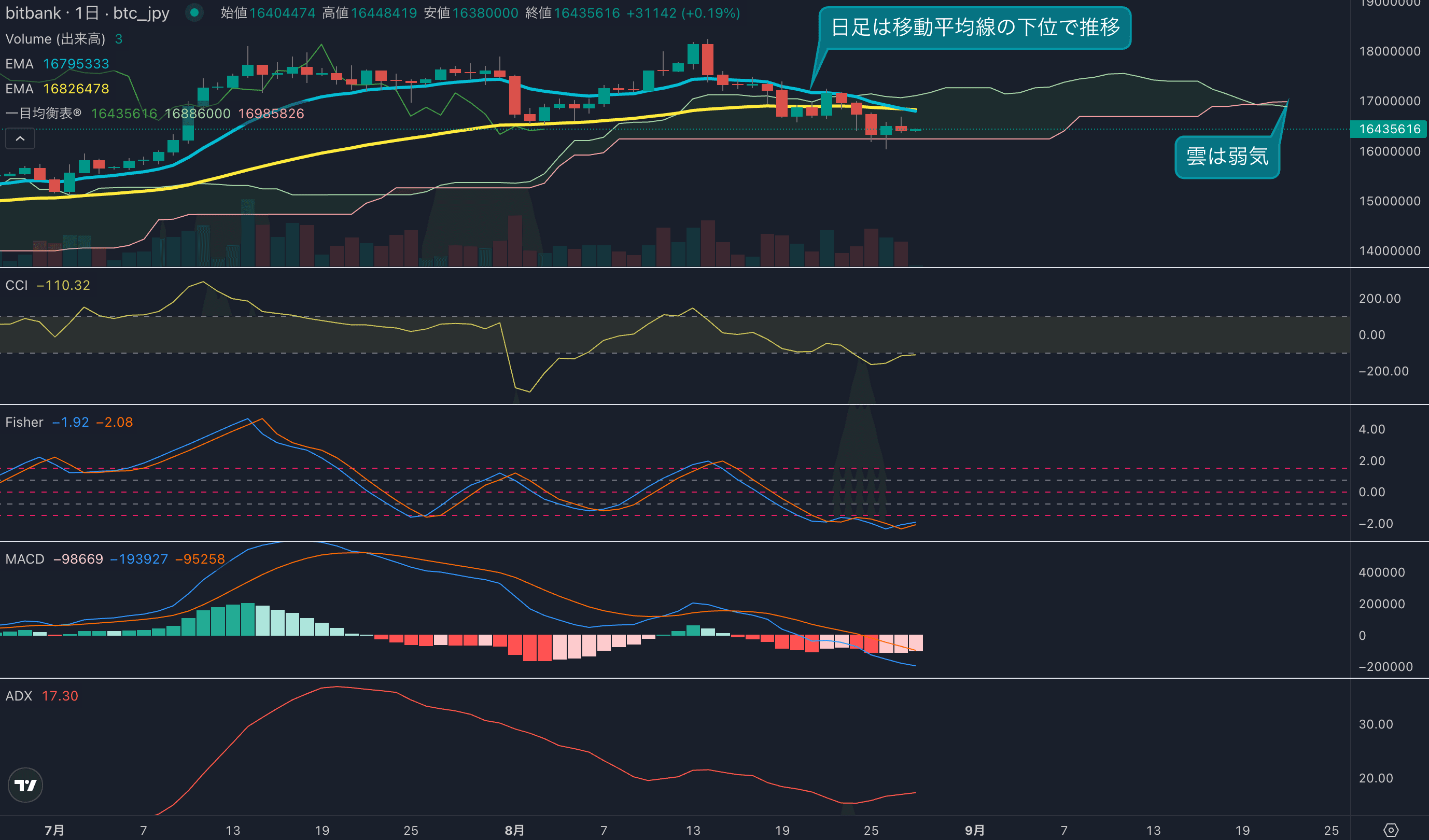The image size is (1429, 840).
Task: Click the CCI indicator label
Action: (17, 285)
